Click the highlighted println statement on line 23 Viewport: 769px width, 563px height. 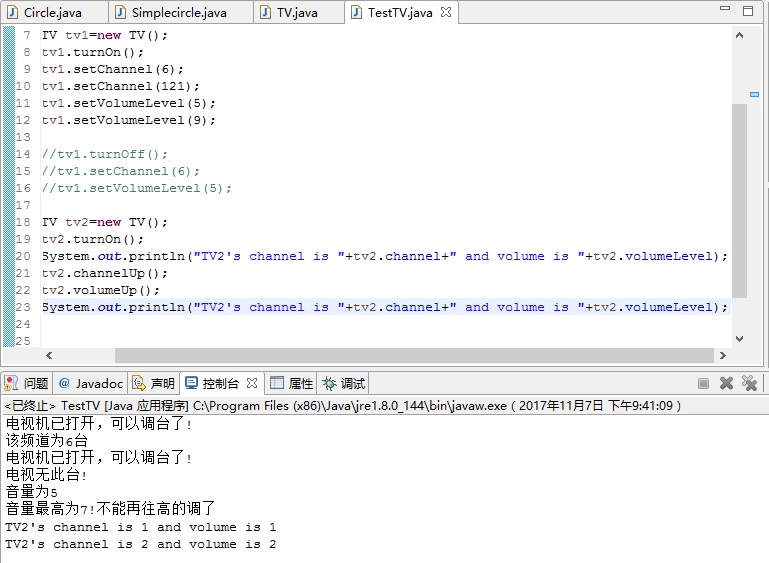[x=385, y=307]
